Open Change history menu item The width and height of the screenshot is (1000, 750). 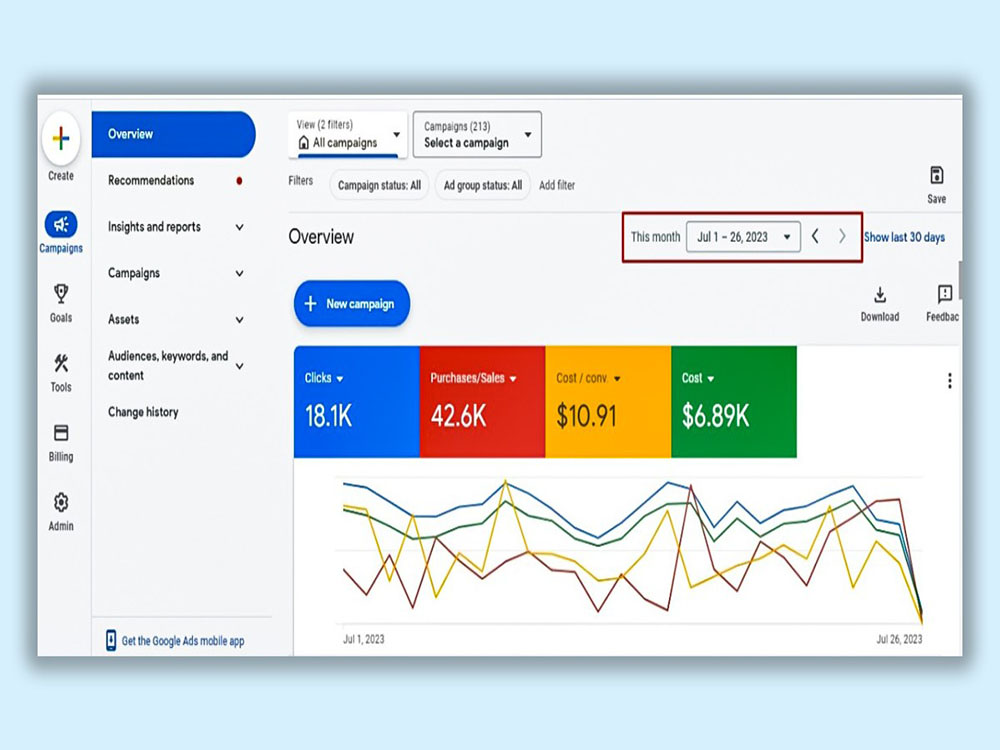[143, 412]
